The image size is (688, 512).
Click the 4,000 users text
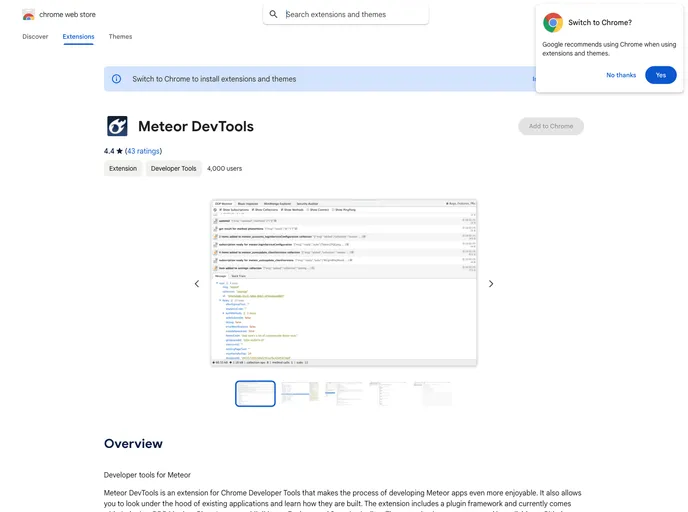224,168
